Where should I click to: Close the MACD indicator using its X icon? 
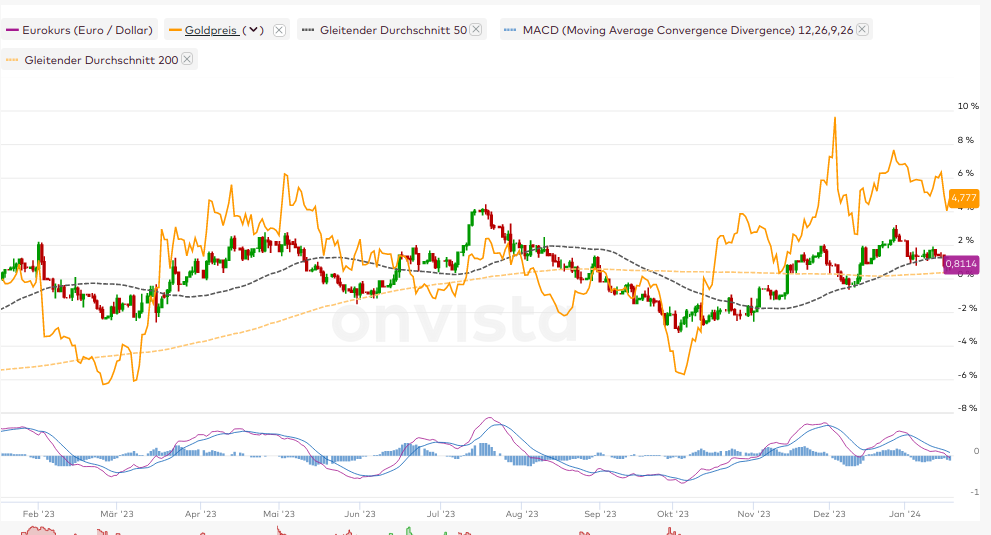point(862,30)
